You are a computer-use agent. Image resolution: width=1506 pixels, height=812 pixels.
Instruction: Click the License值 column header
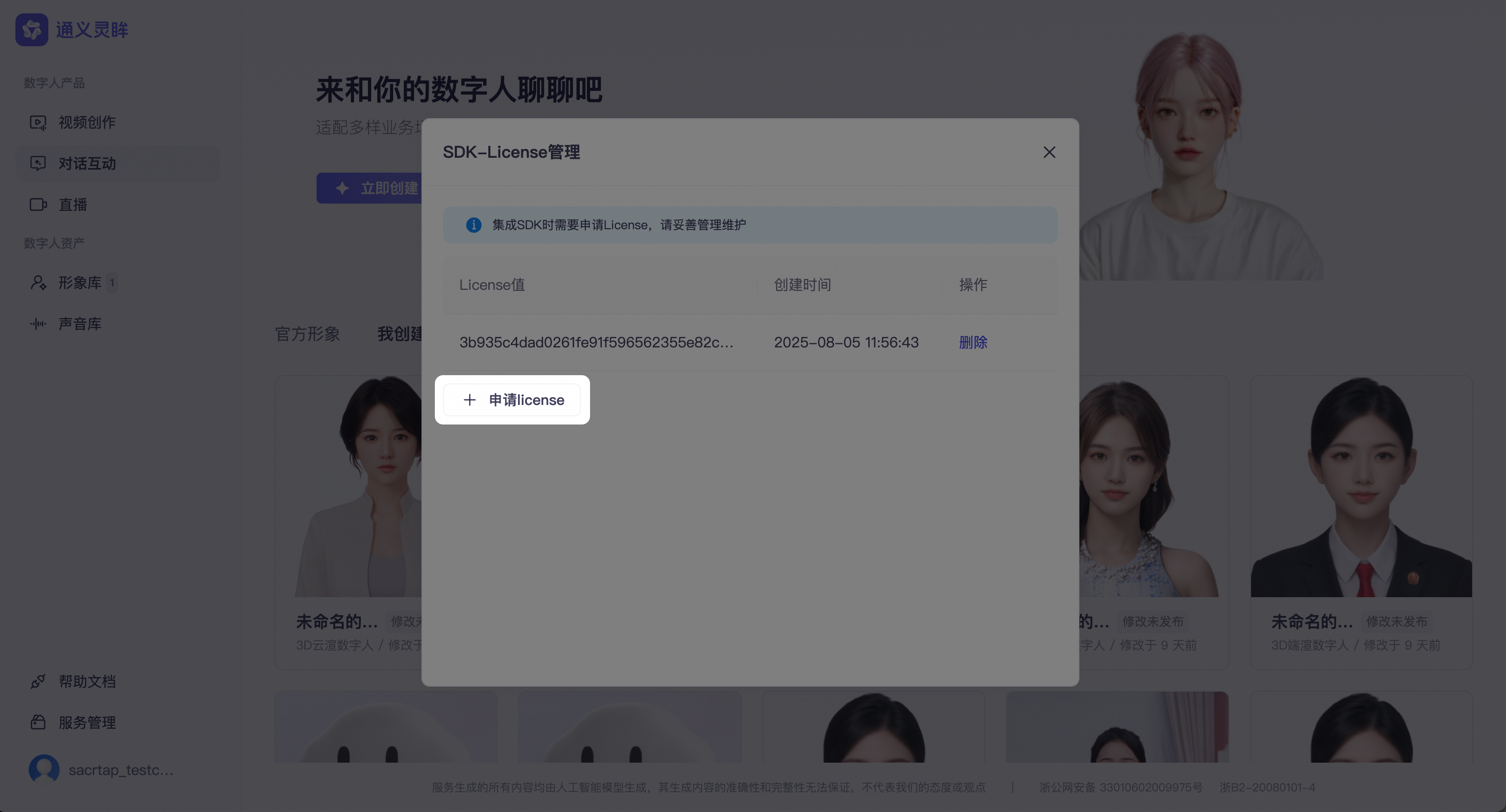(492, 285)
